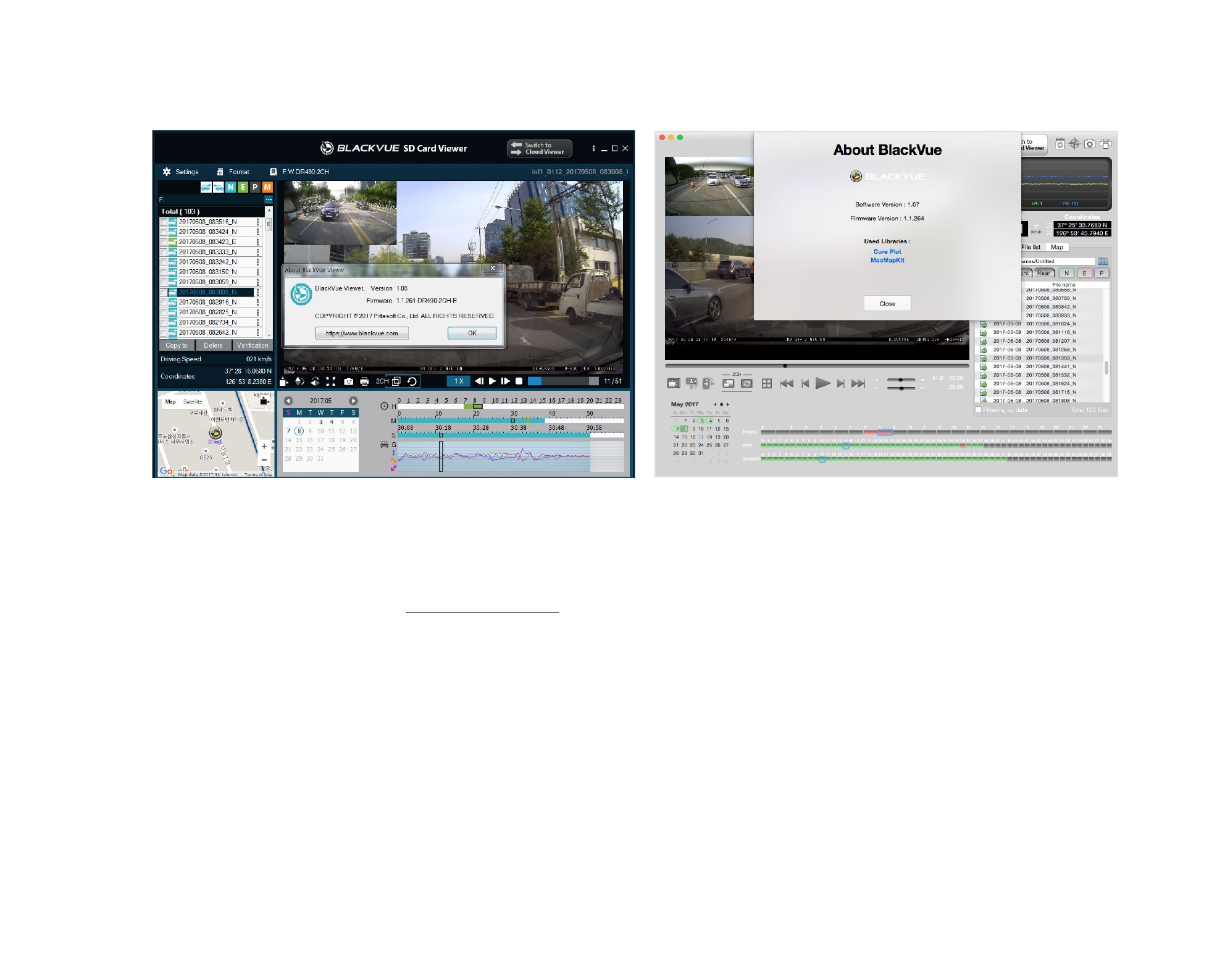This screenshot has height=980, width=1225.
Task: Click Switch to Cloud Viewer button
Action: pyautogui.click(x=539, y=148)
